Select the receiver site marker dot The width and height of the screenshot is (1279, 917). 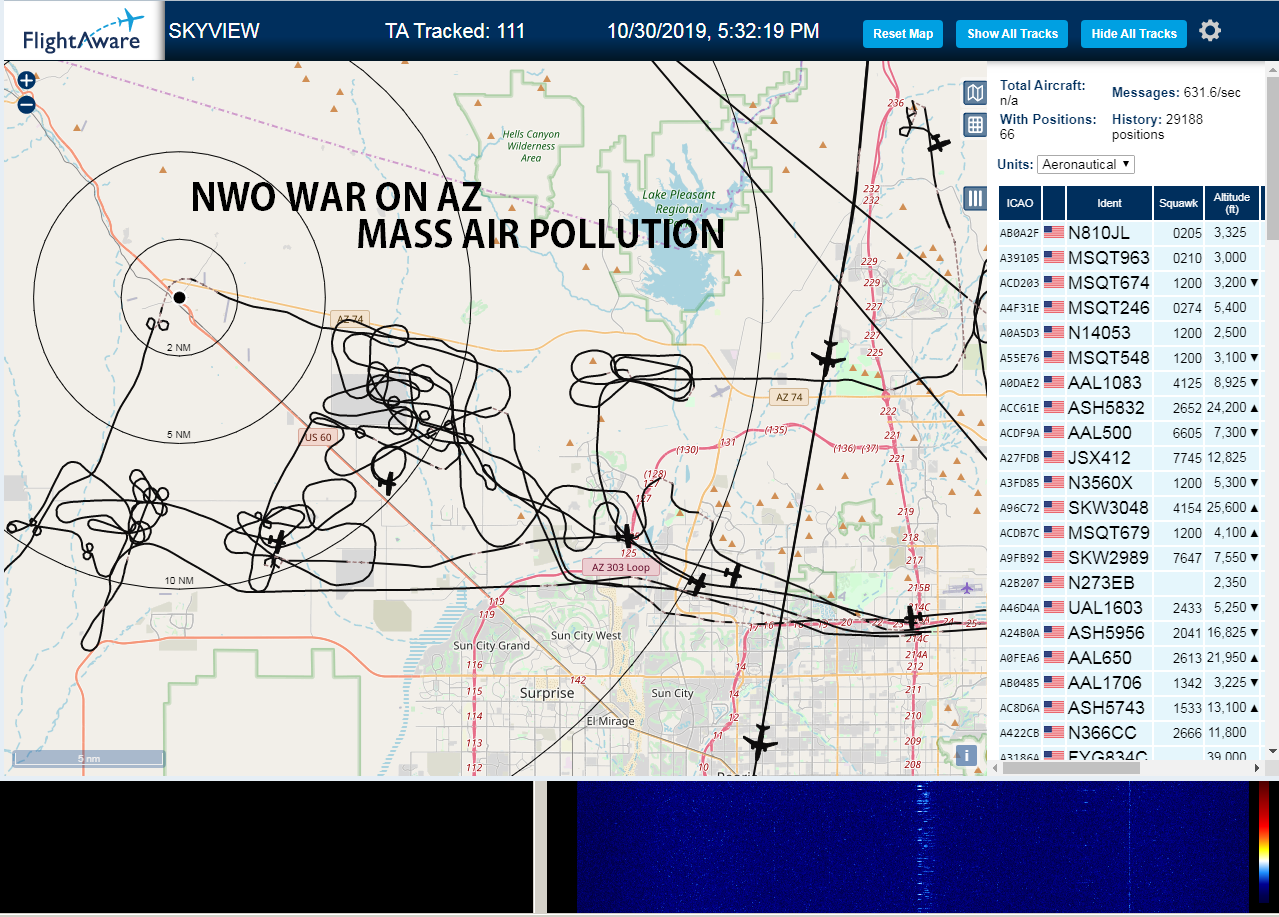click(179, 297)
